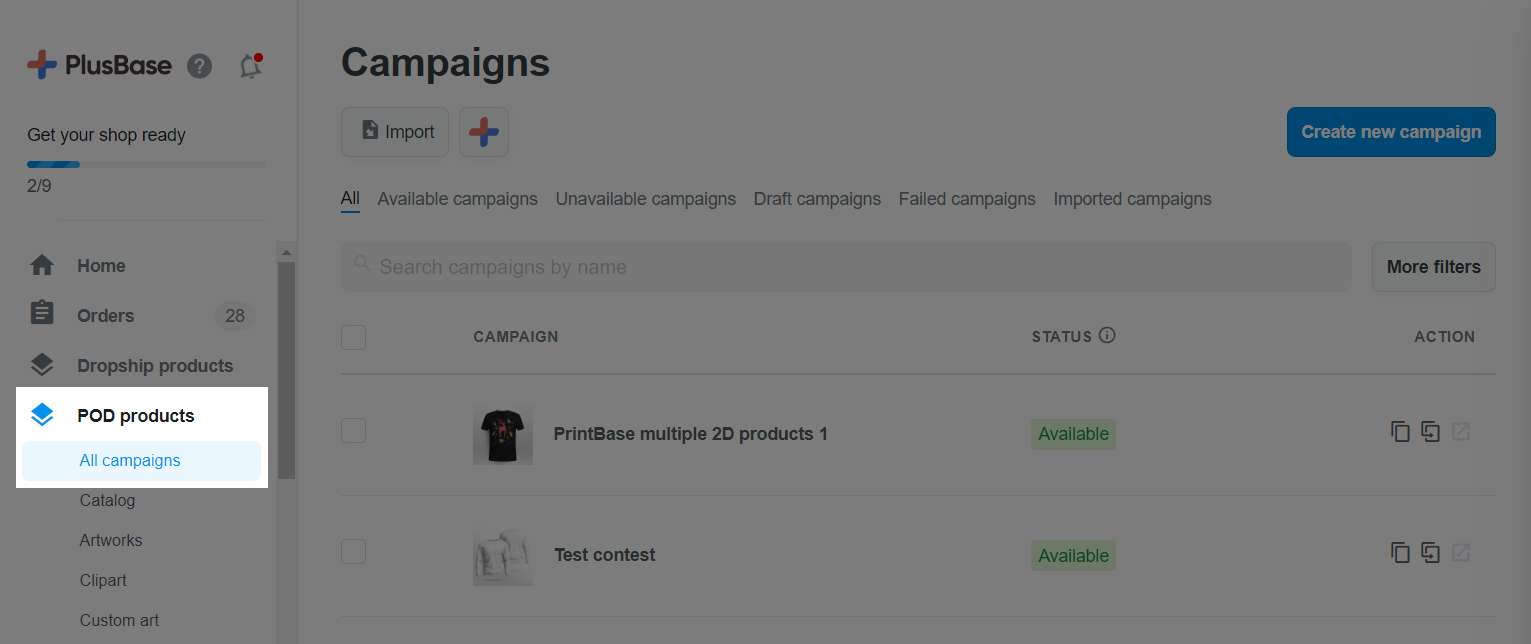This screenshot has width=1531, height=644.
Task: Tick the Test contest campaign checkbox
Action: coord(353,551)
